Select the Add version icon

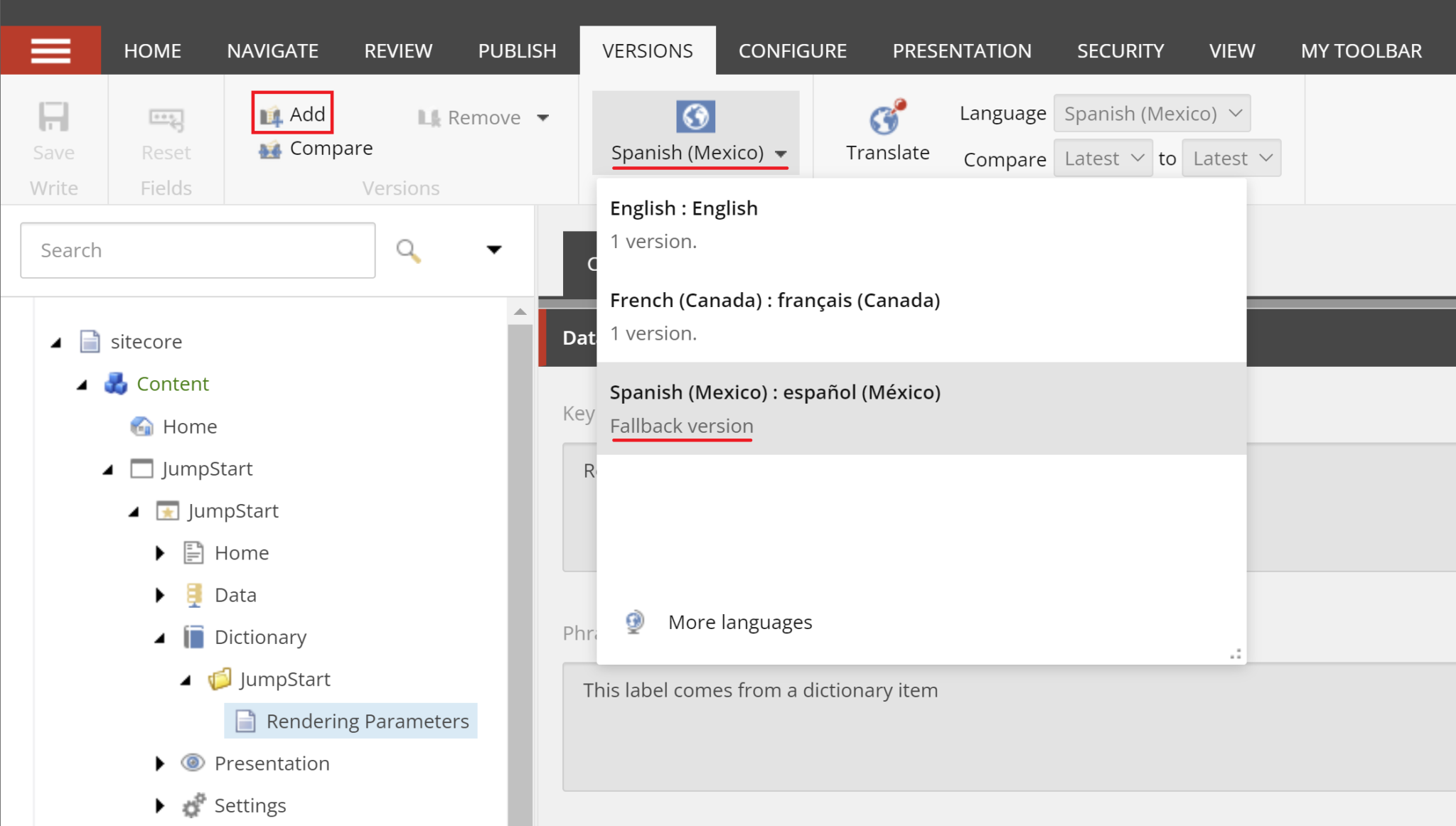click(x=270, y=114)
